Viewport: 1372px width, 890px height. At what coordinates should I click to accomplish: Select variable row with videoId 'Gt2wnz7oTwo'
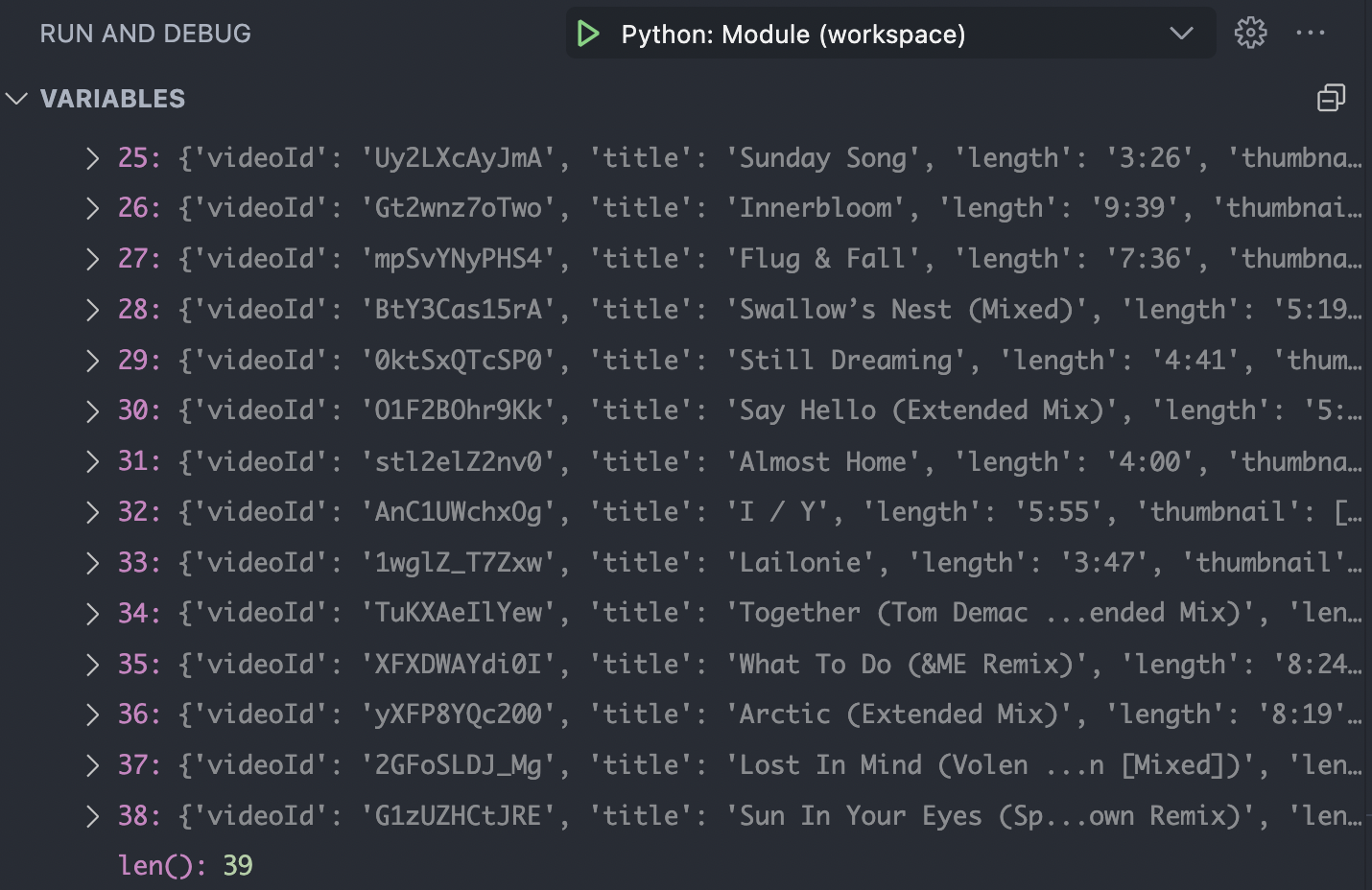point(684,208)
